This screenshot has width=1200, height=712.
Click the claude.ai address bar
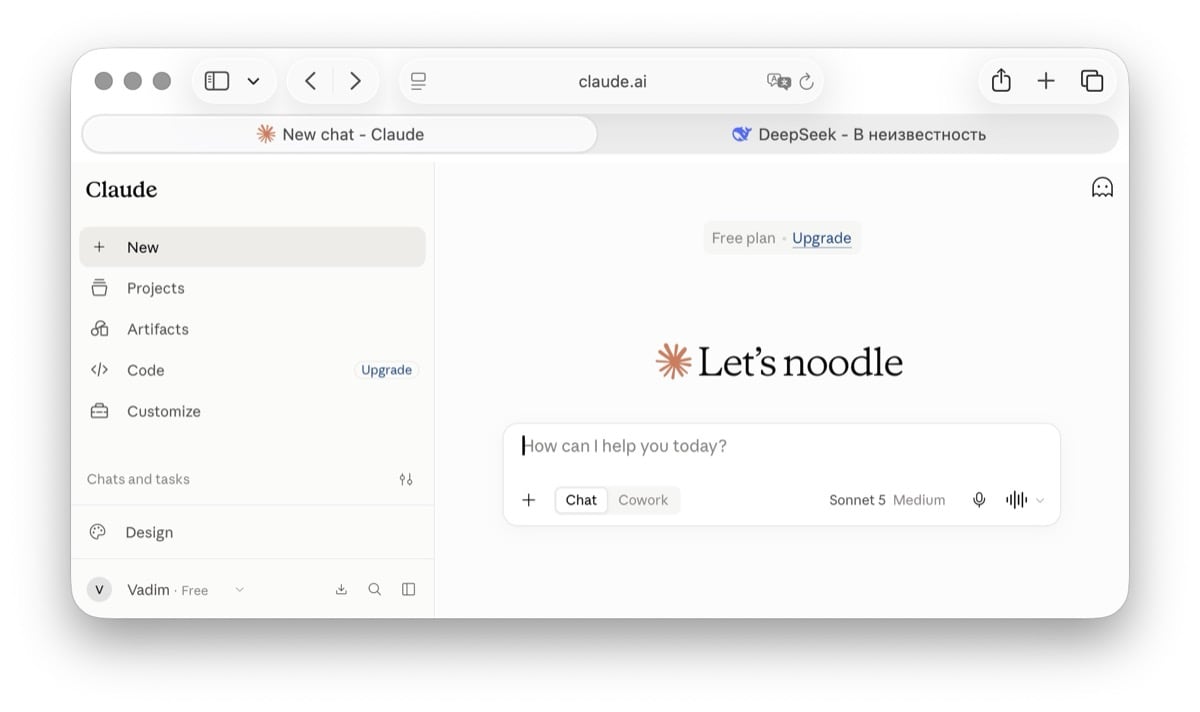(x=612, y=82)
